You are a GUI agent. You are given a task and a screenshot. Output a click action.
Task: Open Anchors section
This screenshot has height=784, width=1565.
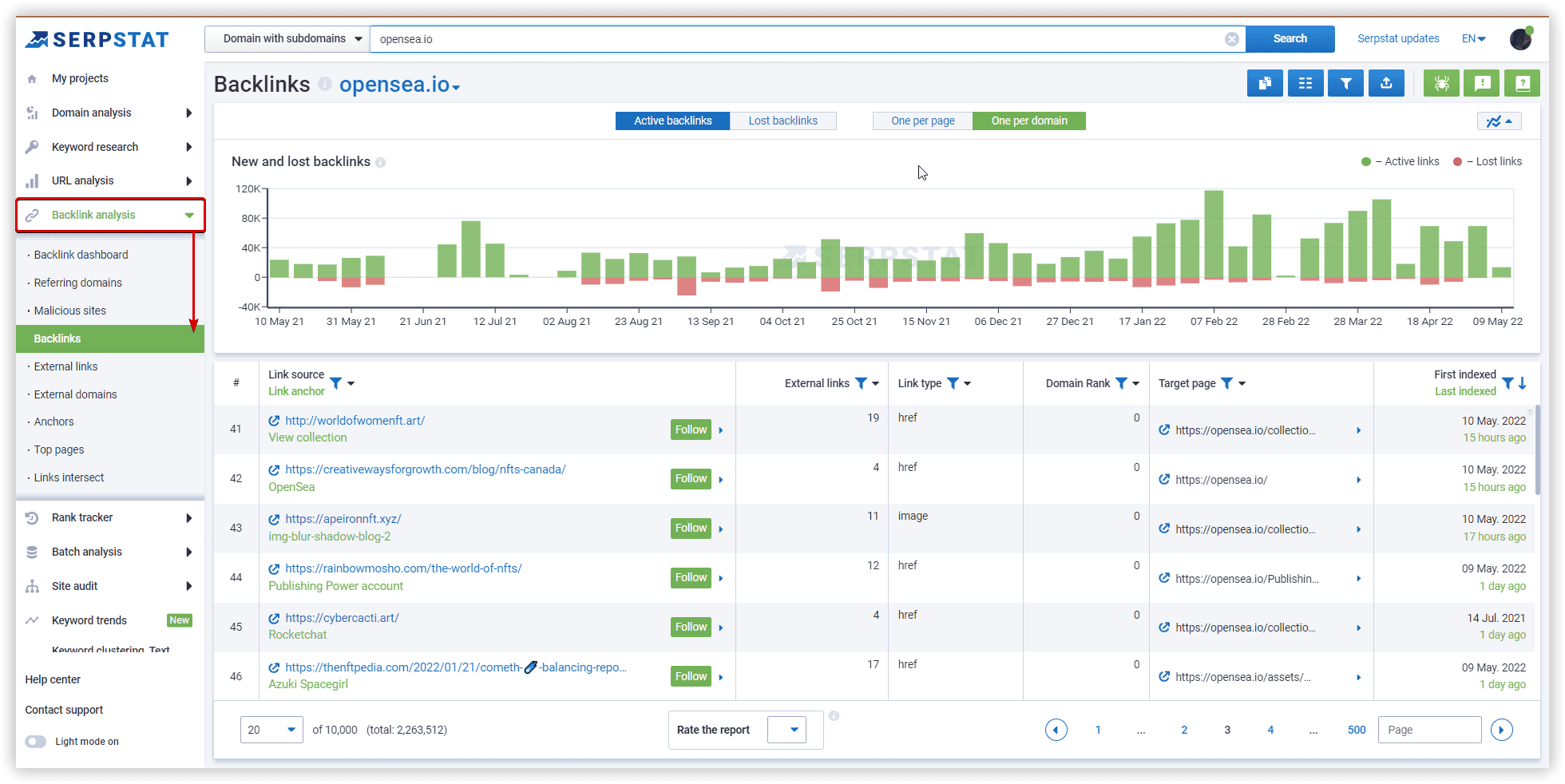click(53, 422)
